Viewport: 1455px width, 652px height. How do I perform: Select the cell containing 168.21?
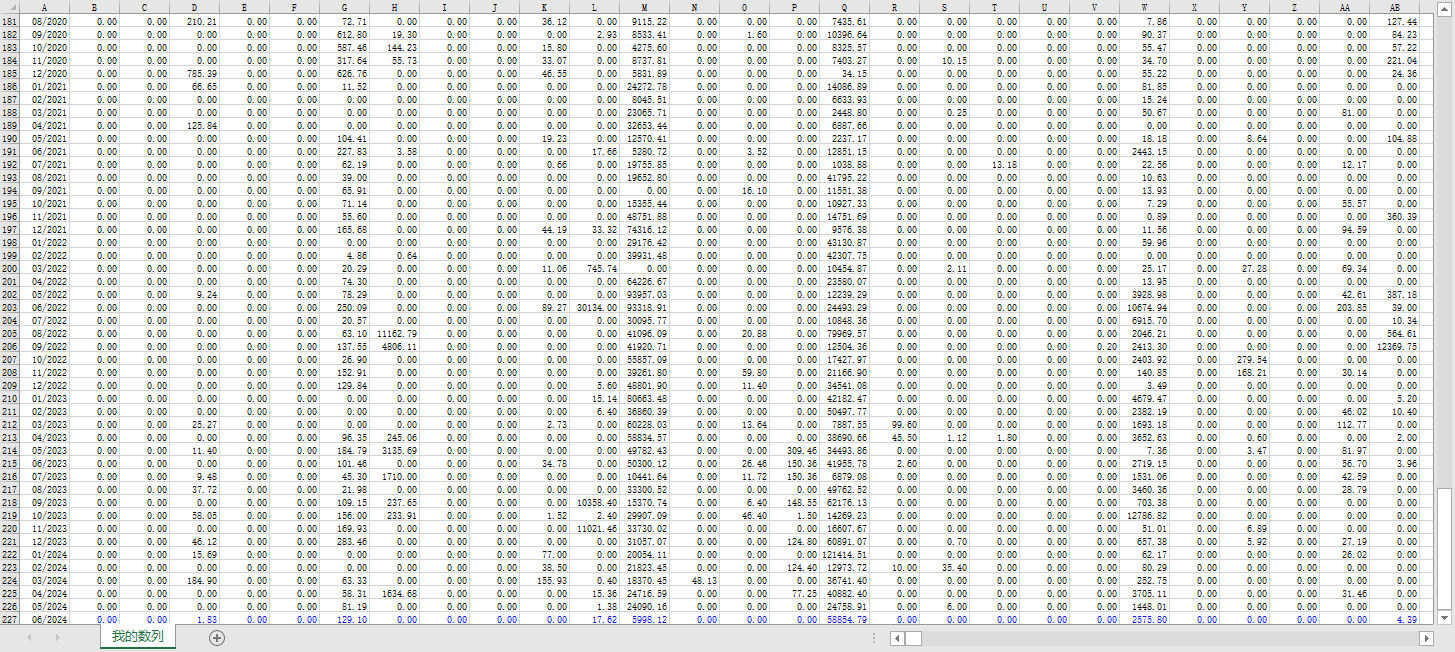(x=1245, y=372)
